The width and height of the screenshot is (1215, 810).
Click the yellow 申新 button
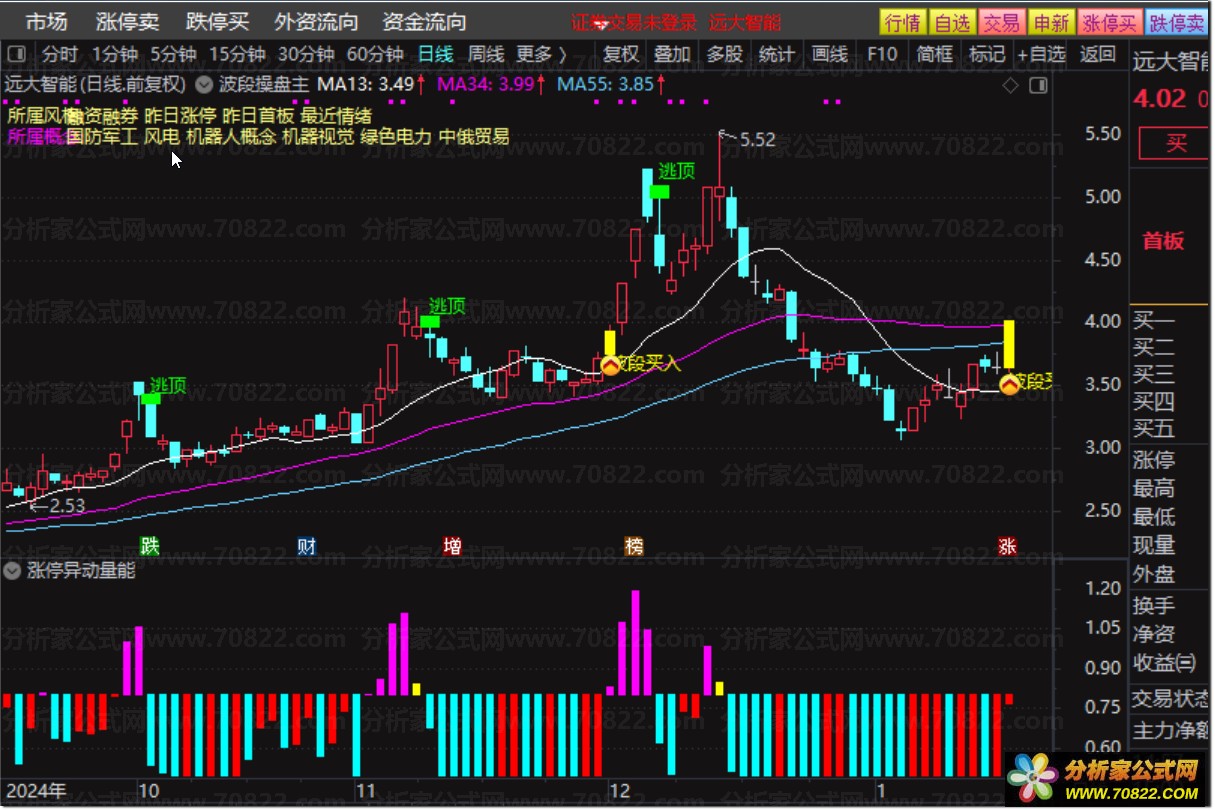tap(1052, 22)
